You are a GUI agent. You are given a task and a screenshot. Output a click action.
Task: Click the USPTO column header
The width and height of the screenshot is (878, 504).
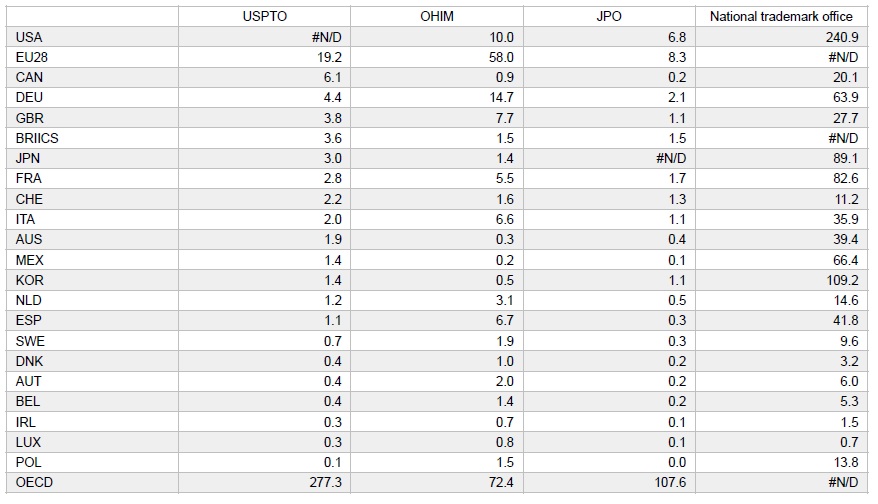(x=265, y=16)
